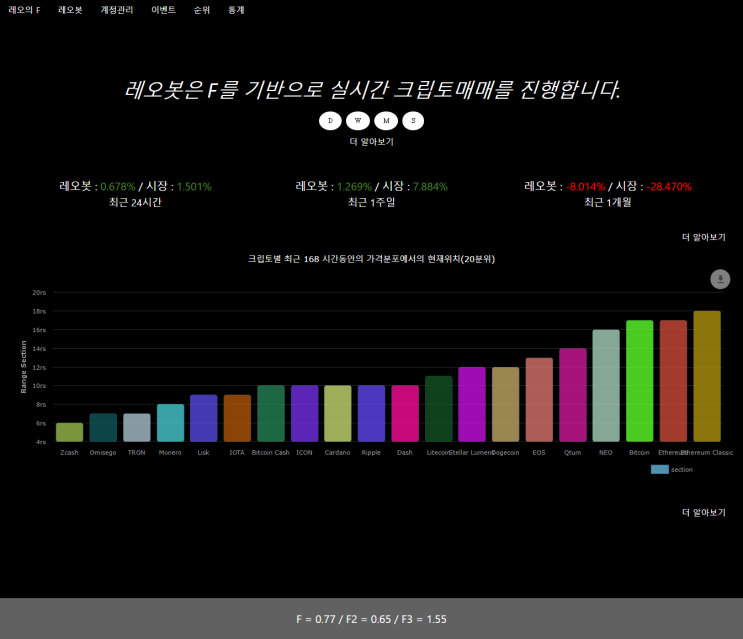Image resolution: width=743 pixels, height=639 pixels.
Task: Open the 통계 menu item
Action: tap(236, 10)
